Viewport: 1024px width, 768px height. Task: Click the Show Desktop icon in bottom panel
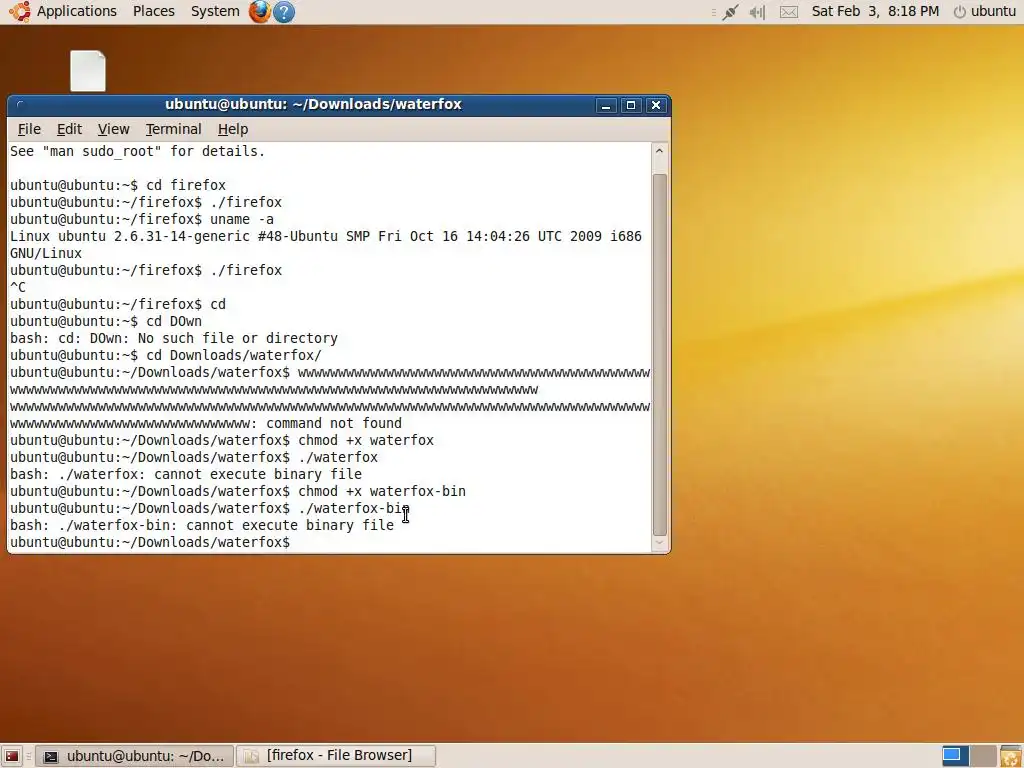tap(12, 756)
